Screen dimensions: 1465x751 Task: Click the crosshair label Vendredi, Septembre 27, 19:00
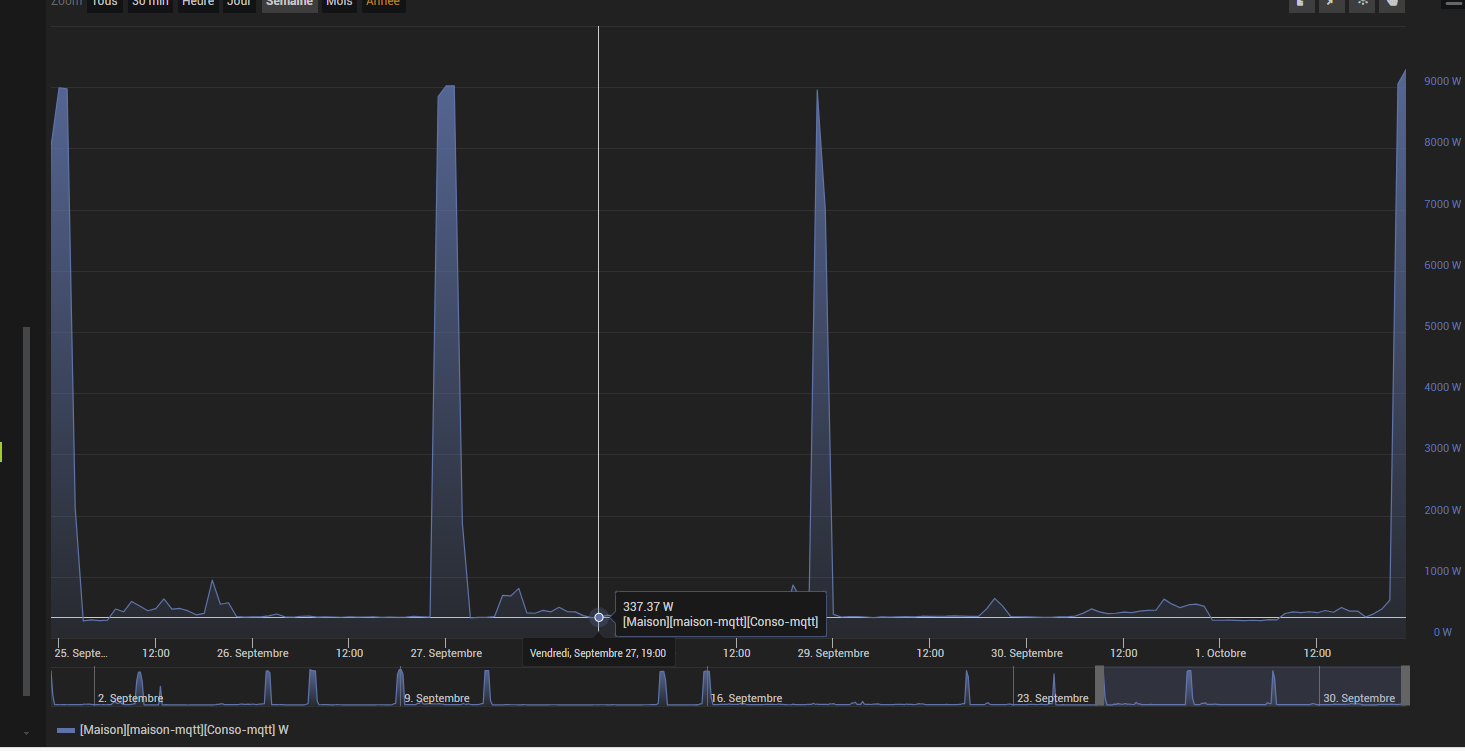[598, 653]
